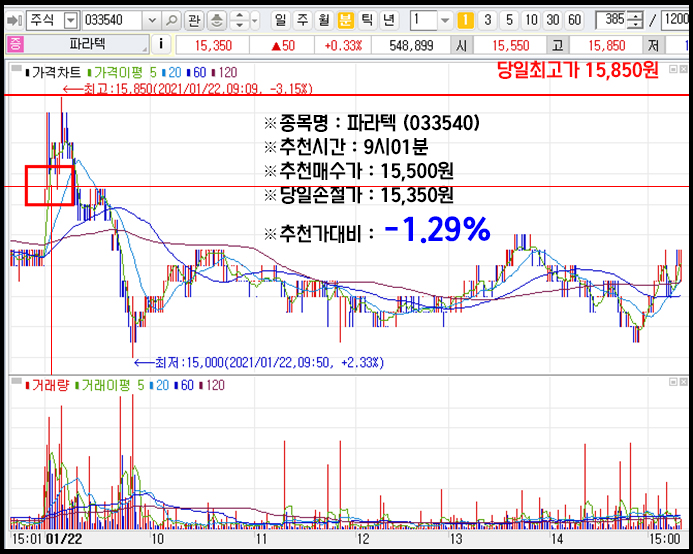Click the stock name 파라텍 box
Viewport: 693px width, 554px height.
[x=88, y=45]
